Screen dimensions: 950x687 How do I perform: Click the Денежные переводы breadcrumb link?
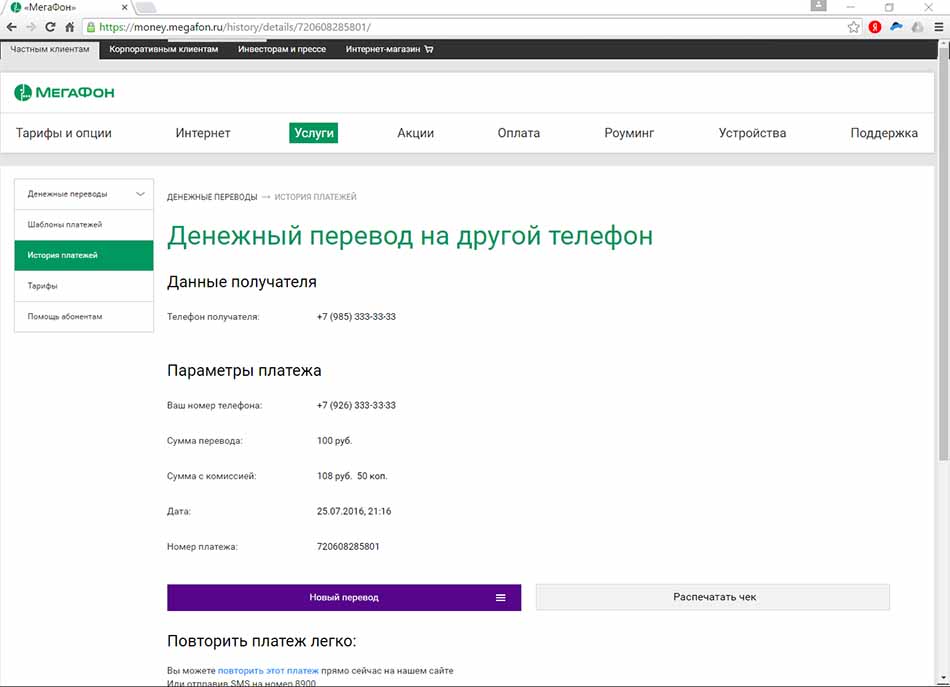click(212, 197)
